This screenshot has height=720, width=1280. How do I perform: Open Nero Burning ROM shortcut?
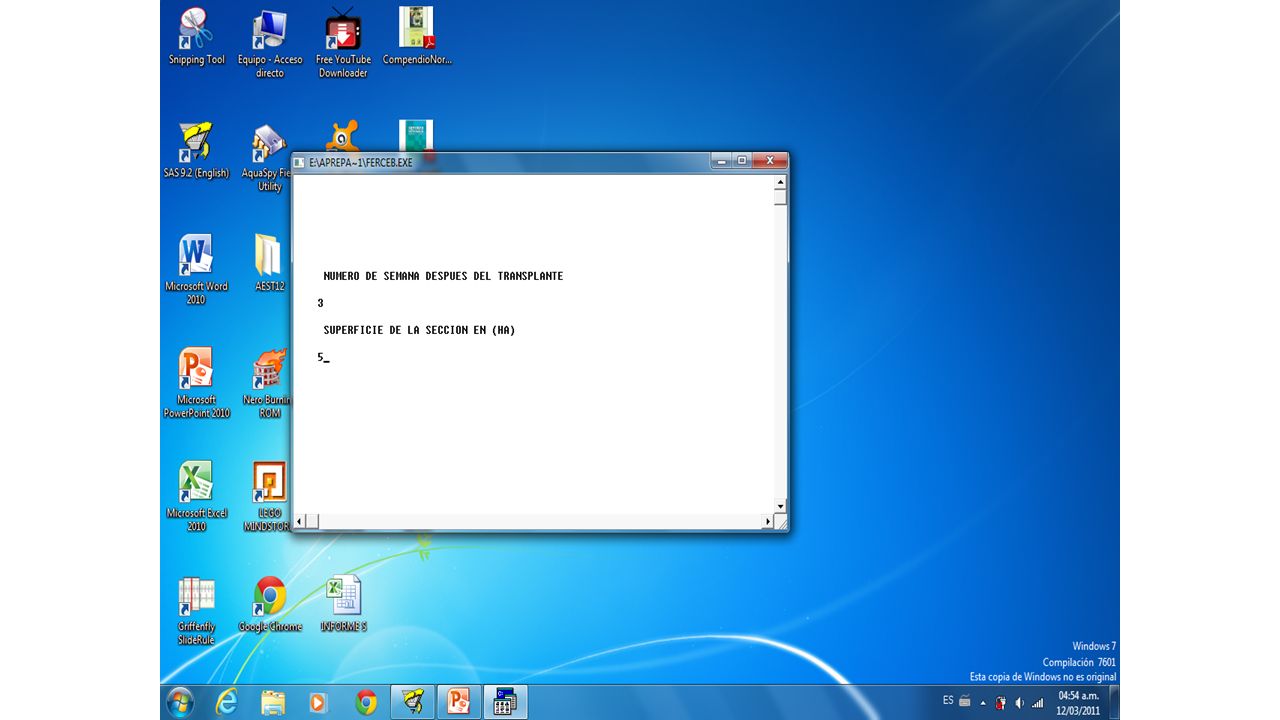point(267,383)
